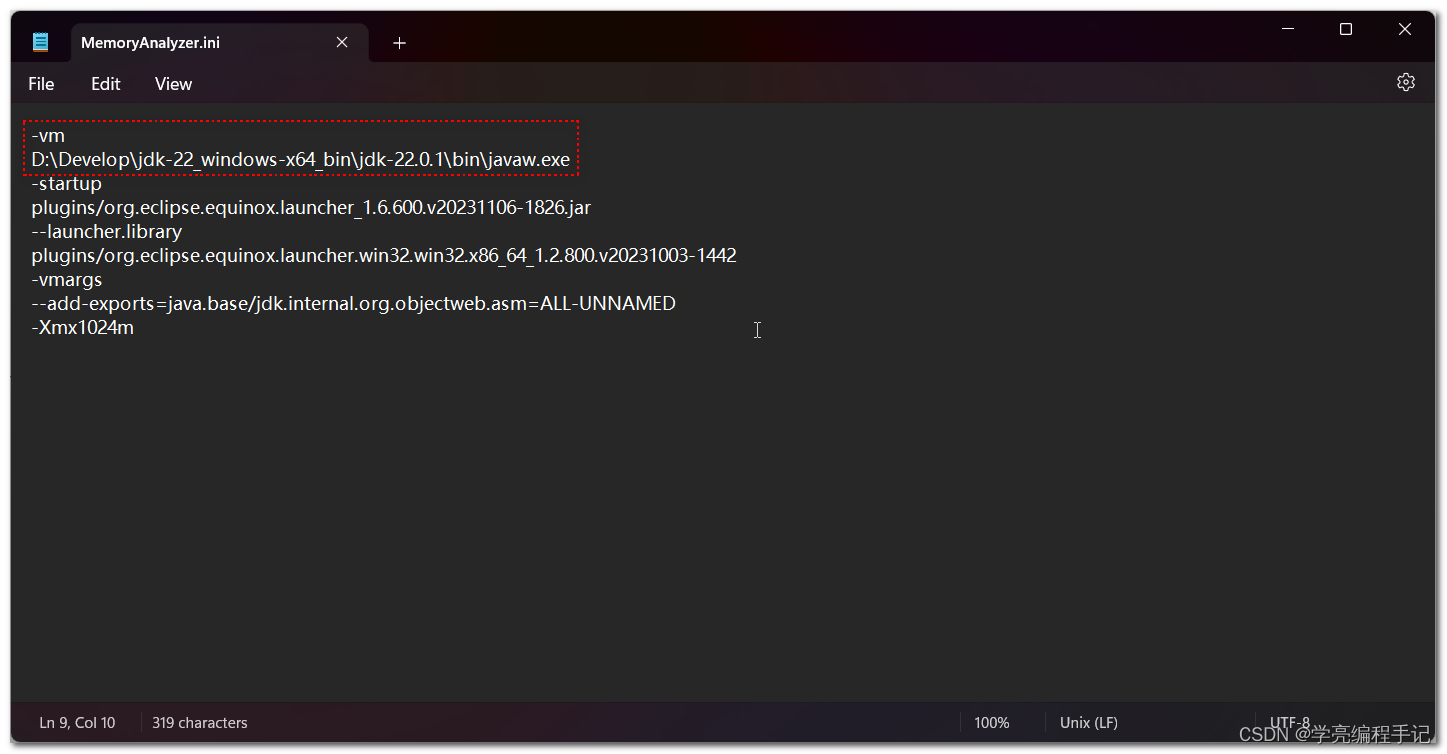Select the --launcher.library text line
Viewport: 1447px width, 754px height.
tap(106, 231)
